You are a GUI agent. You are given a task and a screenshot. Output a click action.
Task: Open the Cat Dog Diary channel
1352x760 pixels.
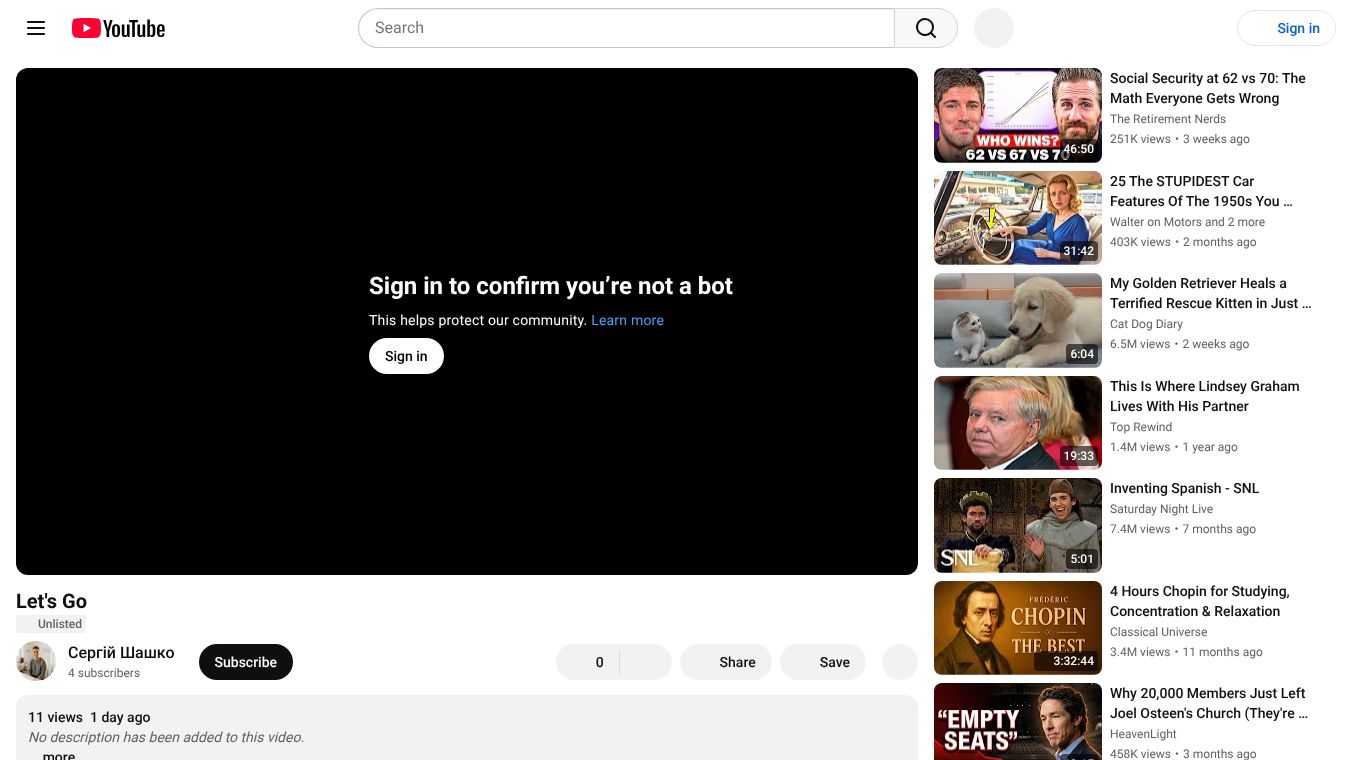pyautogui.click(x=1146, y=324)
